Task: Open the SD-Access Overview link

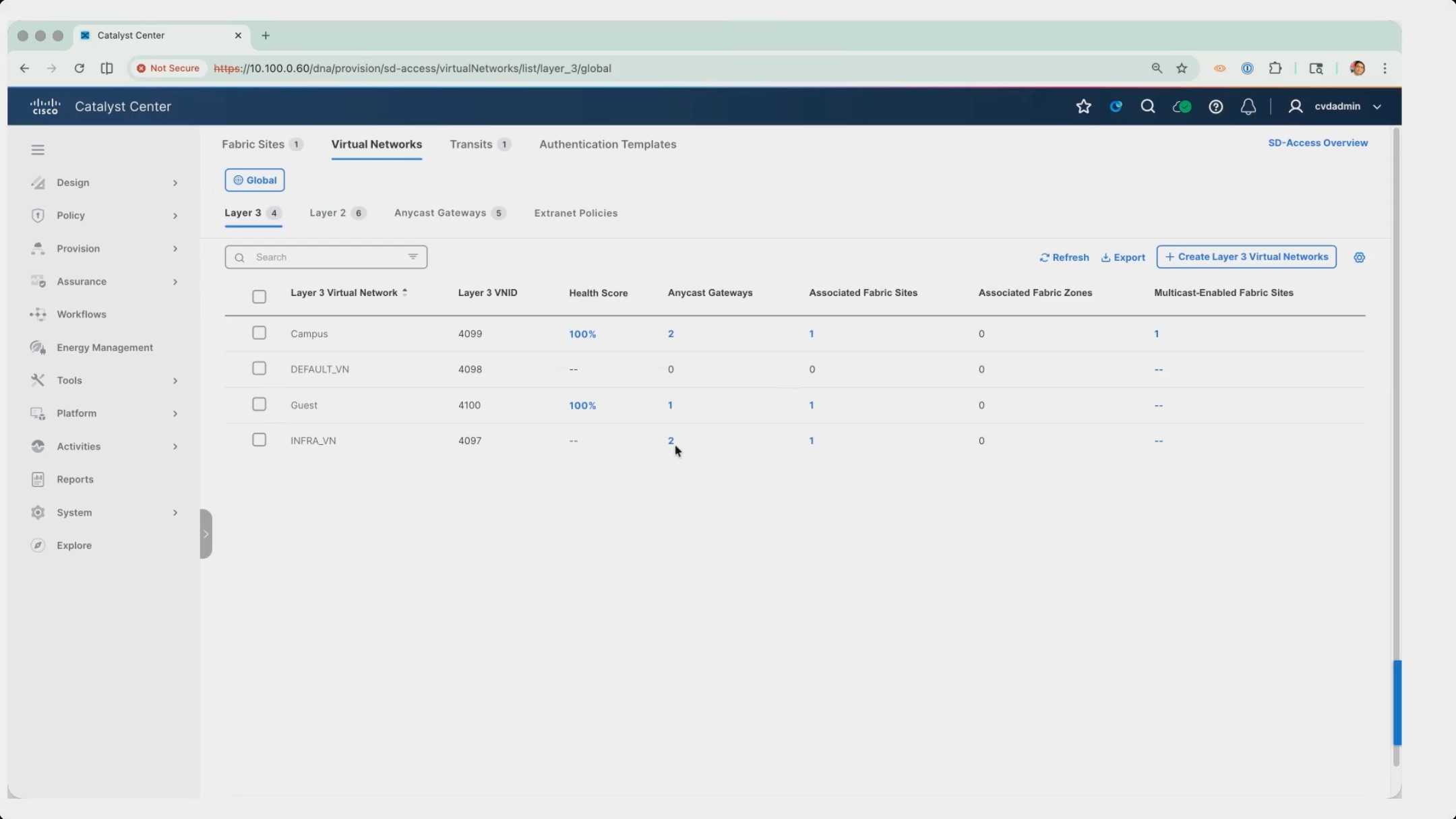Action: 1318,143
